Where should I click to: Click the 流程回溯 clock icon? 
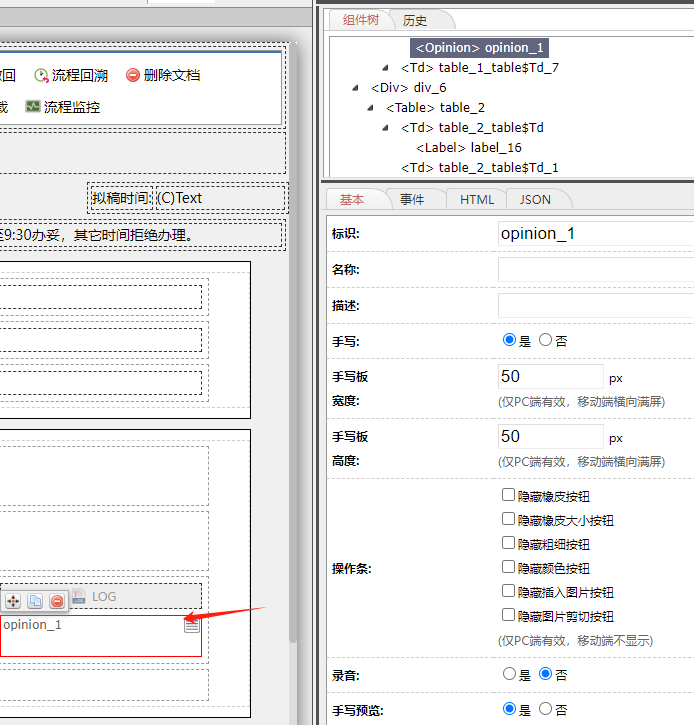tap(41, 75)
